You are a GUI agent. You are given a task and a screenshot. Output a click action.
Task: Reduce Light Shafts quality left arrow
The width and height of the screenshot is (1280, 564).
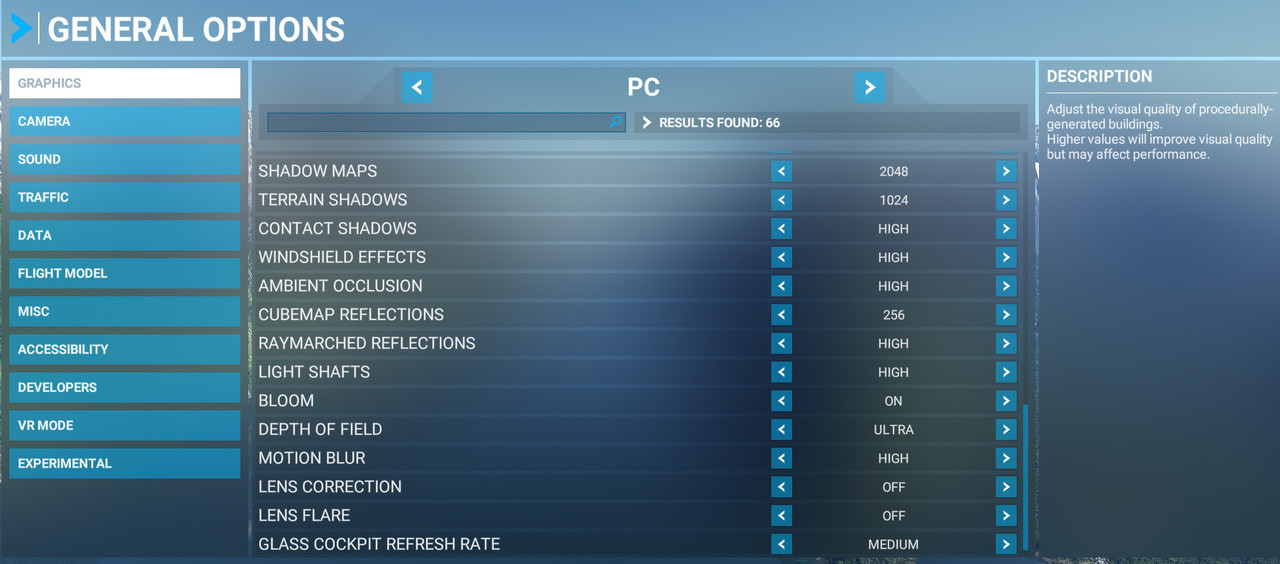tap(781, 372)
